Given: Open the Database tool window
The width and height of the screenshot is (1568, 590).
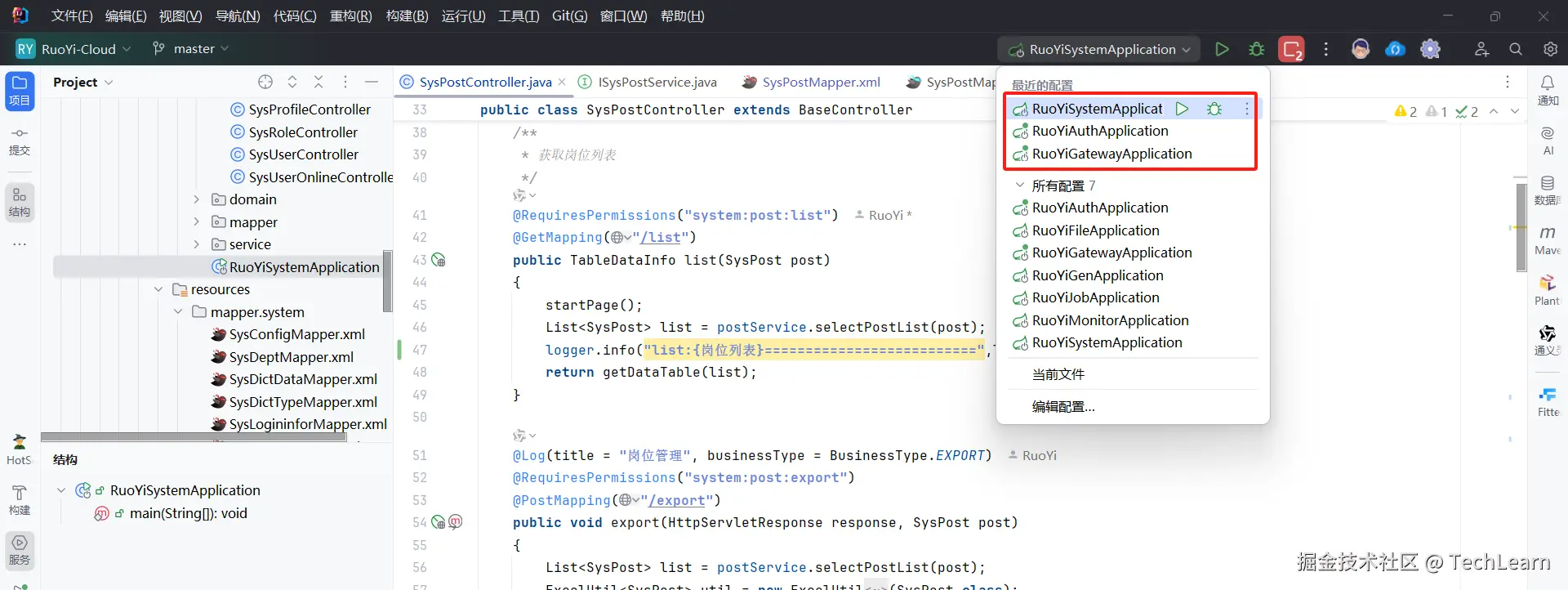Looking at the screenshot, I should coord(1548,190).
